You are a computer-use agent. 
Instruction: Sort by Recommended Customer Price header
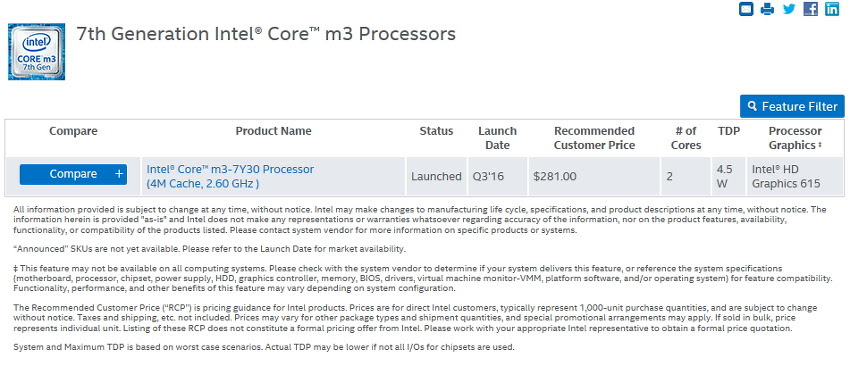click(594, 138)
